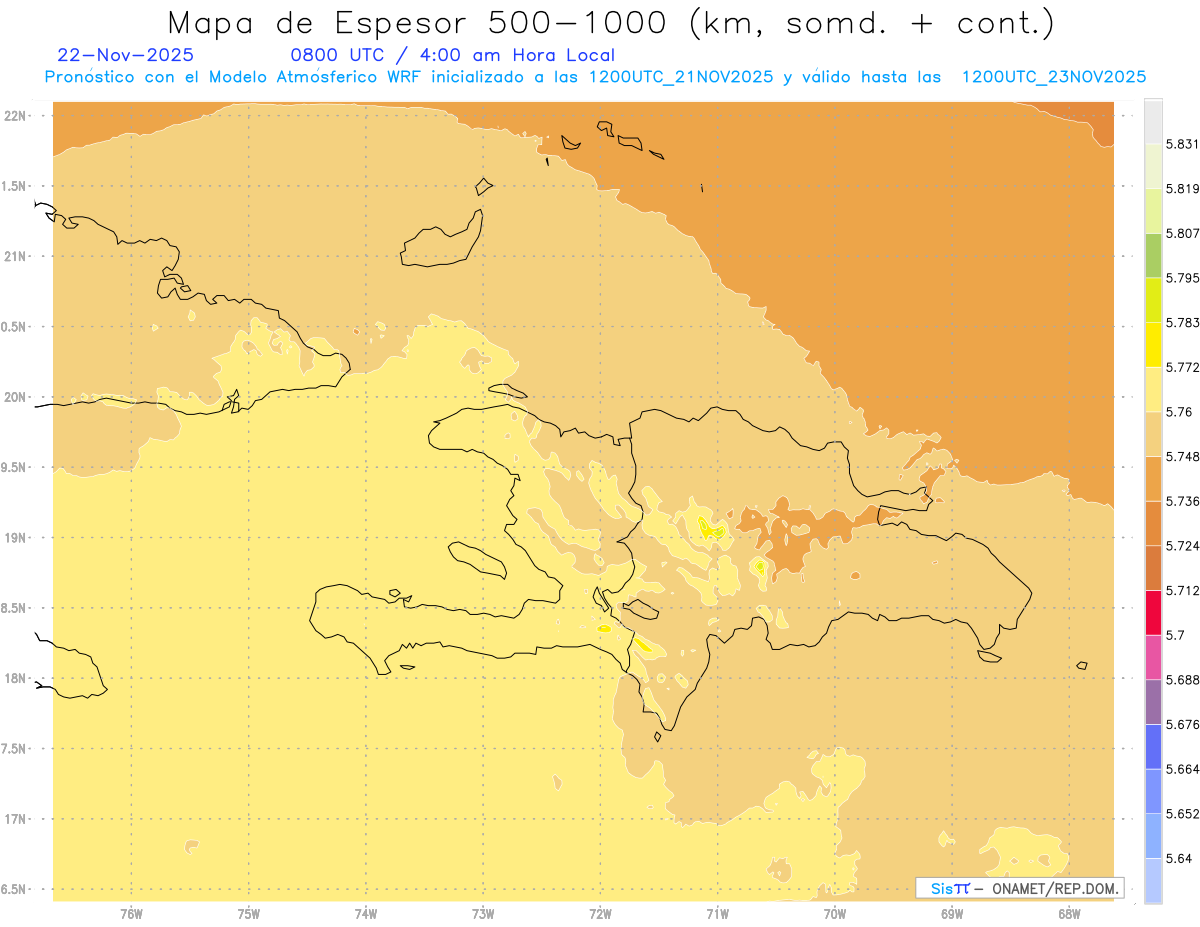Screen dimensions: 1200x927
Task: Click the 20N latitude label
Action: [x=15, y=397]
